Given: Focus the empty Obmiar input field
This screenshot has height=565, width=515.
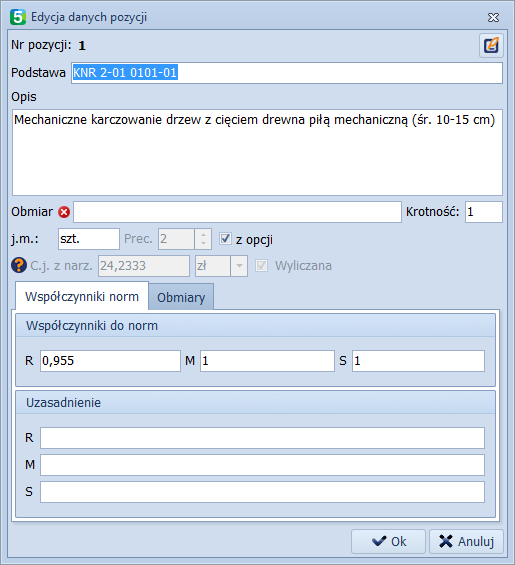Looking at the screenshot, I should [x=237, y=212].
